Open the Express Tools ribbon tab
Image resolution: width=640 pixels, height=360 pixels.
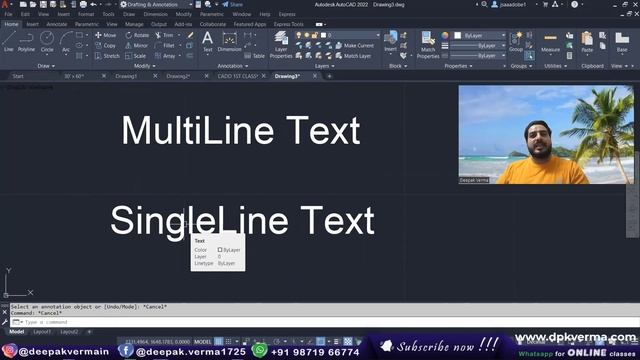(289, 24)
